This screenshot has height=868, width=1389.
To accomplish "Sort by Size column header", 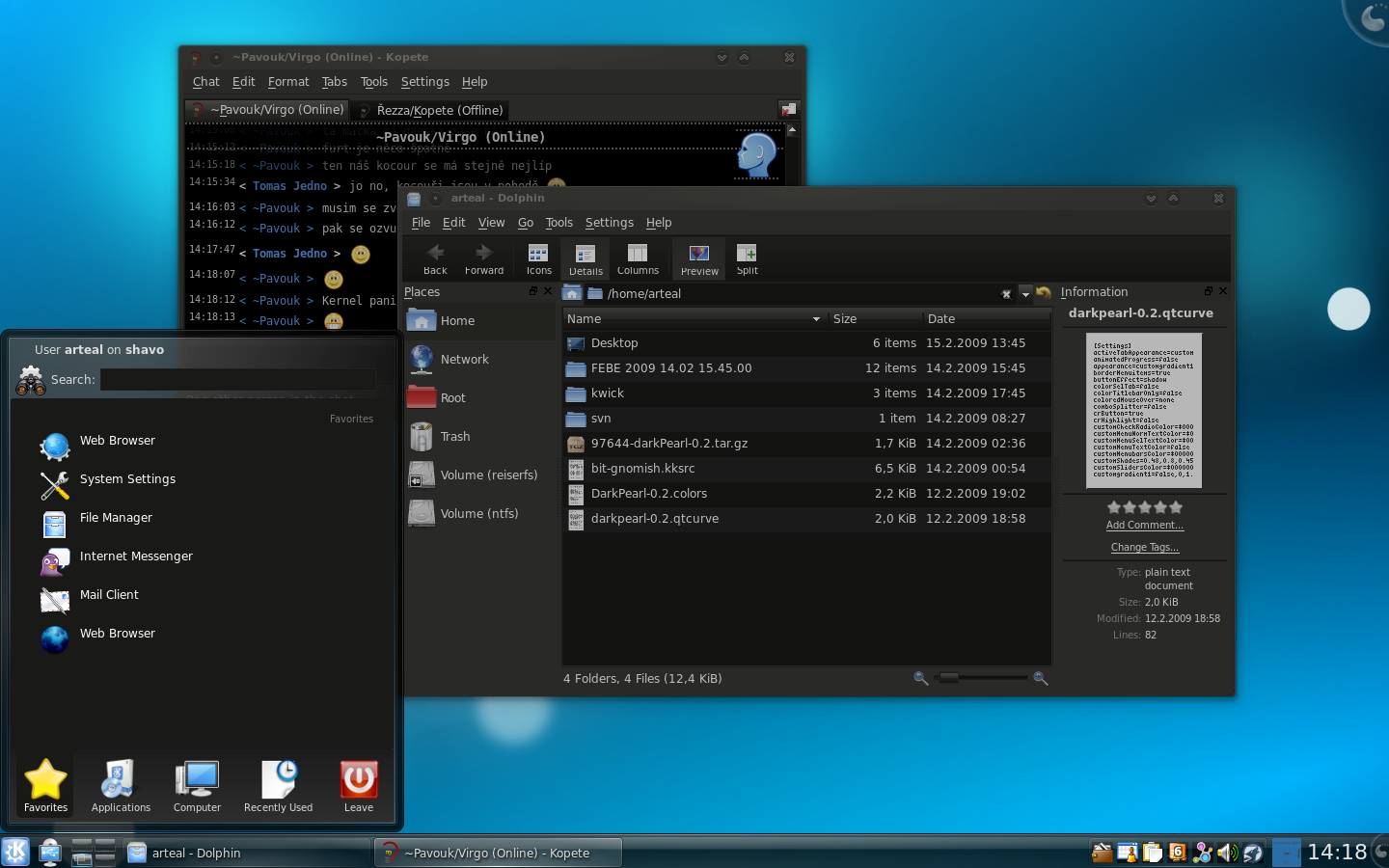I will point(874,318).
